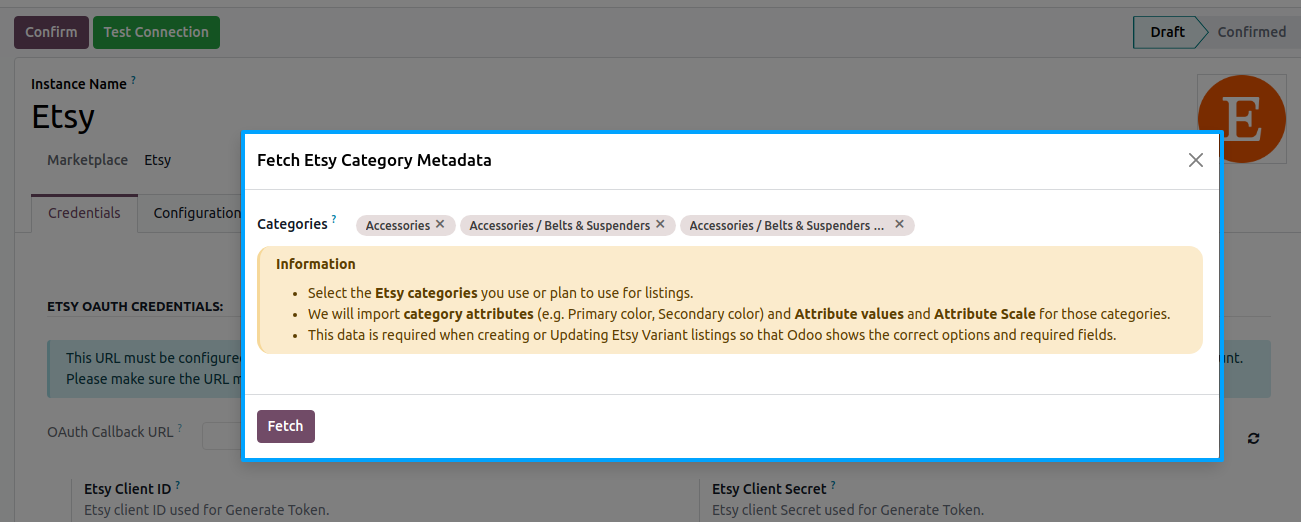
Task: Click the Etsy instance name field
Action: [63, 117]
